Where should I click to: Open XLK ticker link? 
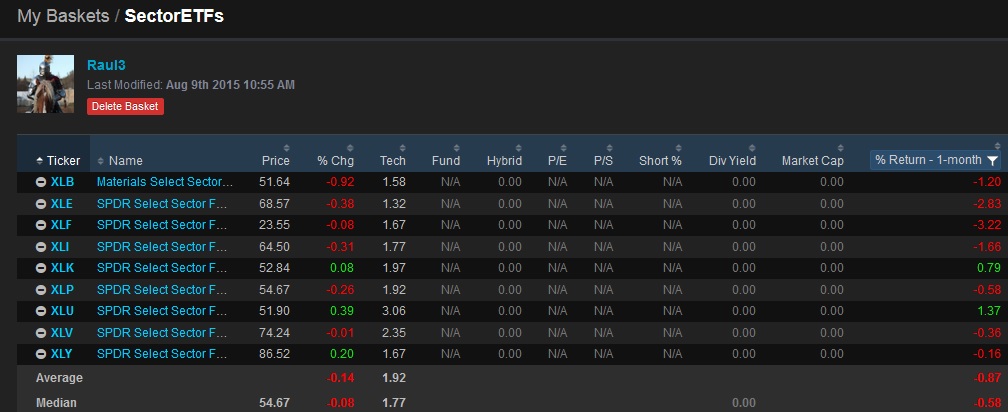click(x=62, y=268)
